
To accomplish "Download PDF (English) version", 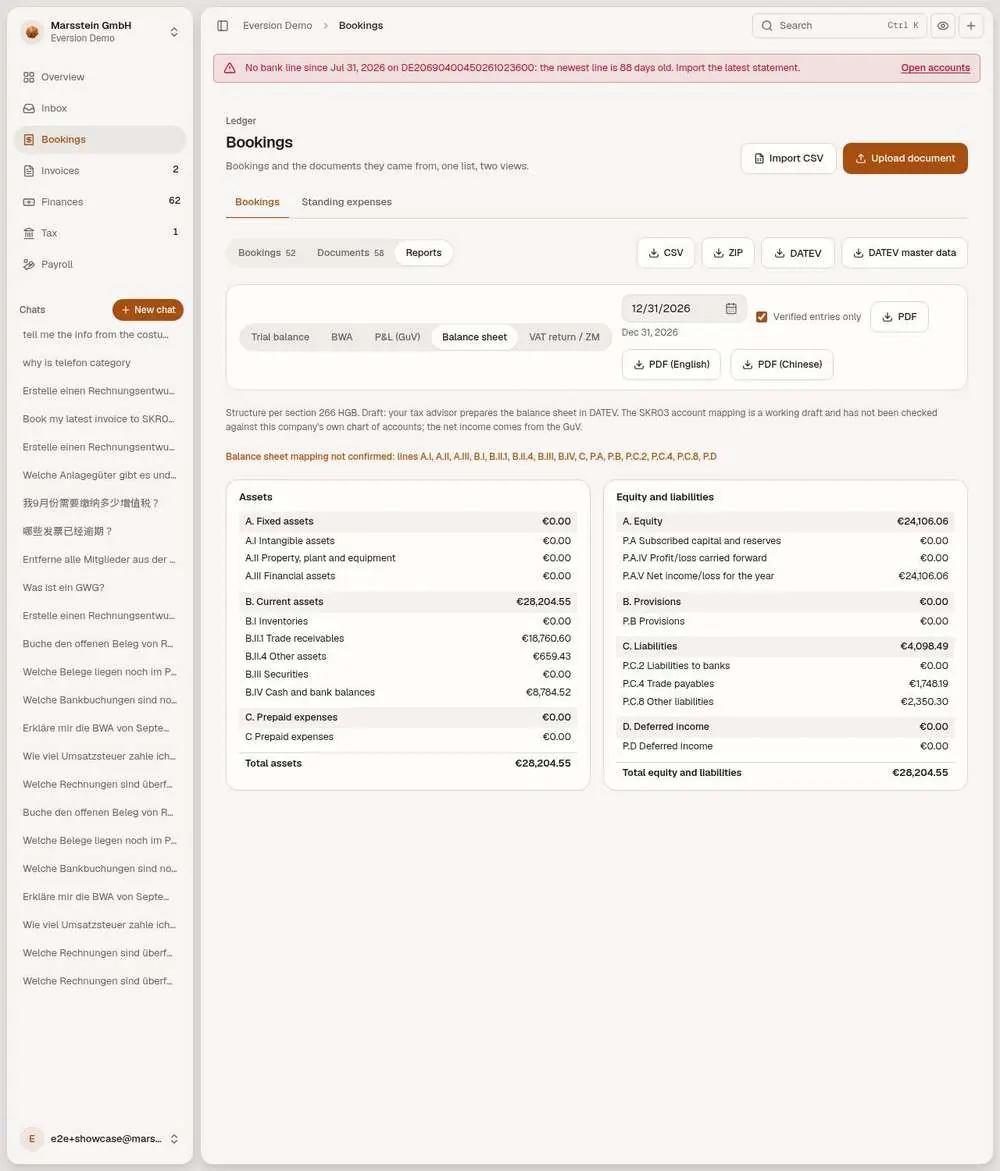I will (671, 364).
